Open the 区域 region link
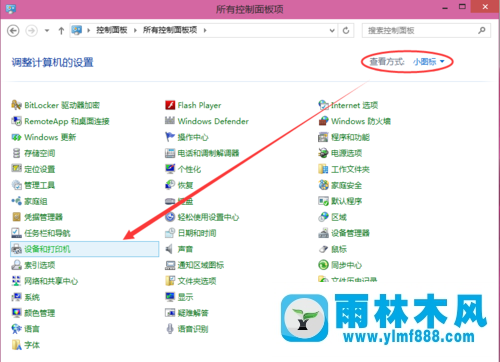This screenshot has width=500, height=362. click(339, 217)
